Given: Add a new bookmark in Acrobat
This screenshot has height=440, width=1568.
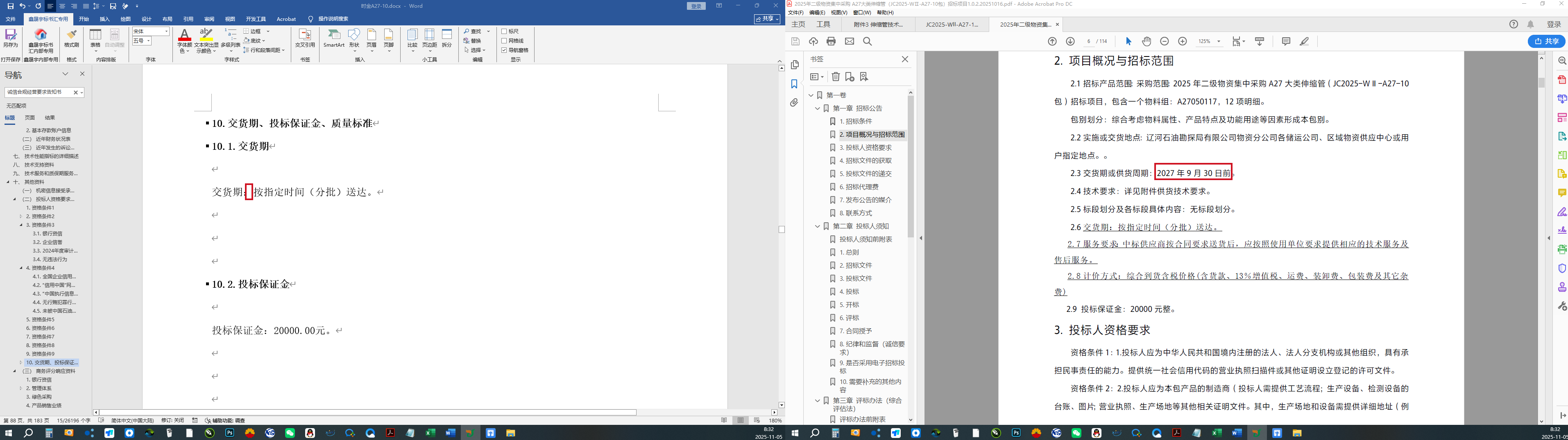Looking at the screenshot, I should click(850, 77).
